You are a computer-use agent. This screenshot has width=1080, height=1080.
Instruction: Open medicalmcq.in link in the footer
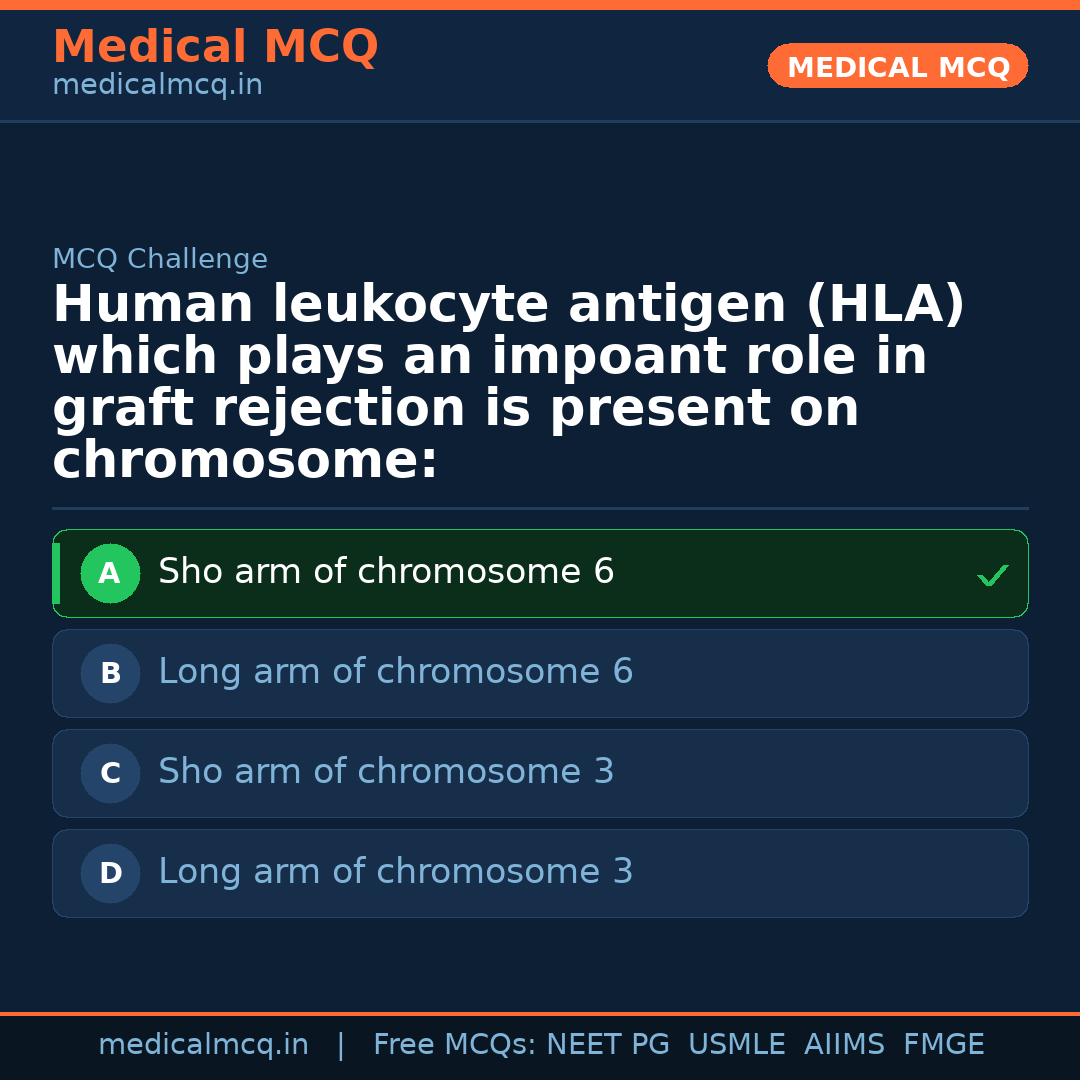pyautogui.click(x=203, y=1045)
